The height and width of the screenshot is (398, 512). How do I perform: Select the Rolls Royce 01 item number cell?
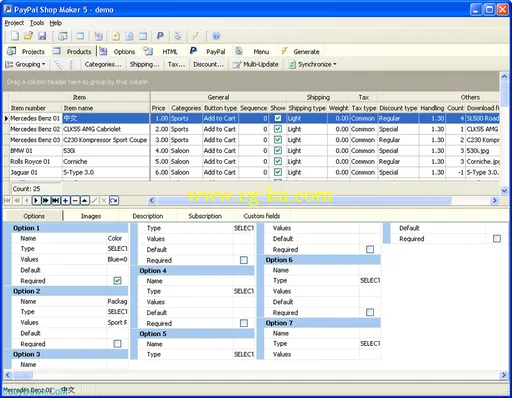click(x=36, y=161)
